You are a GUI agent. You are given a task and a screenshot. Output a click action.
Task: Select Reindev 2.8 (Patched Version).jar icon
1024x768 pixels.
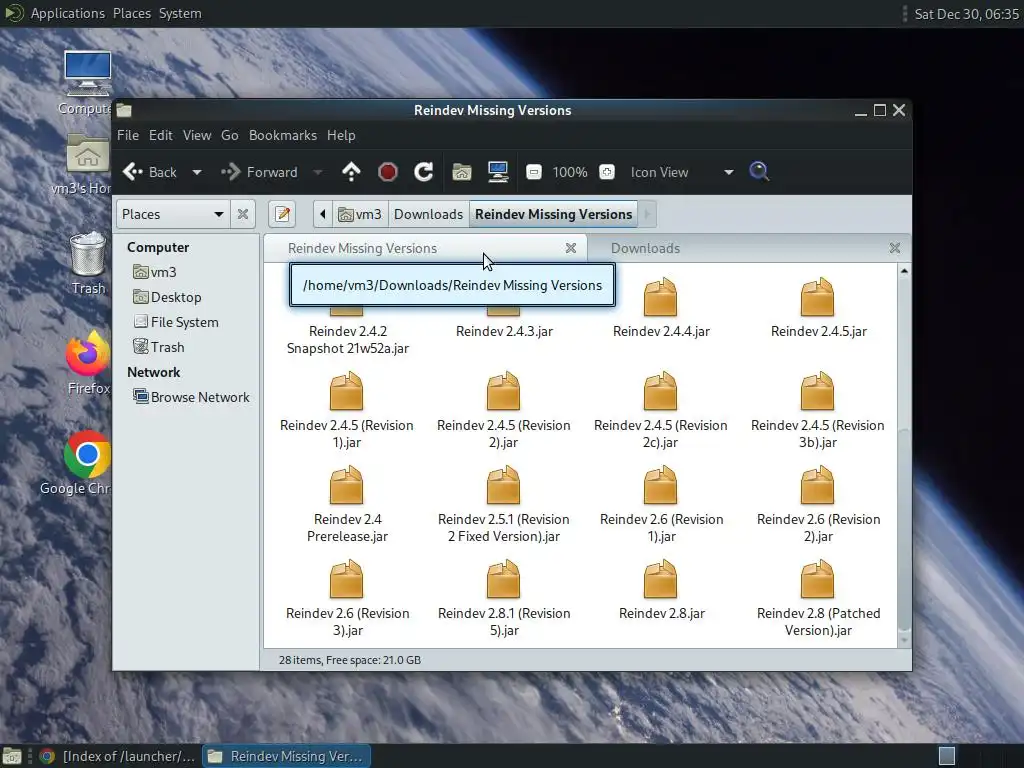pyautogui.click(x=818, y=579)
